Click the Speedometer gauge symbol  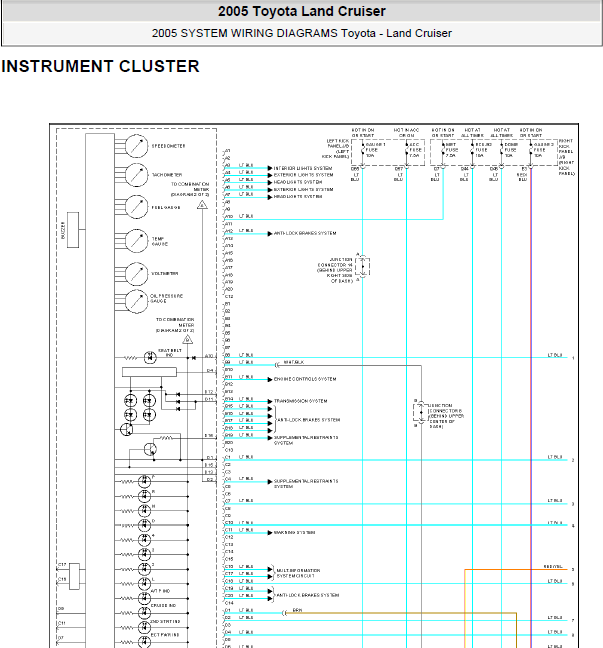[137, 146]
